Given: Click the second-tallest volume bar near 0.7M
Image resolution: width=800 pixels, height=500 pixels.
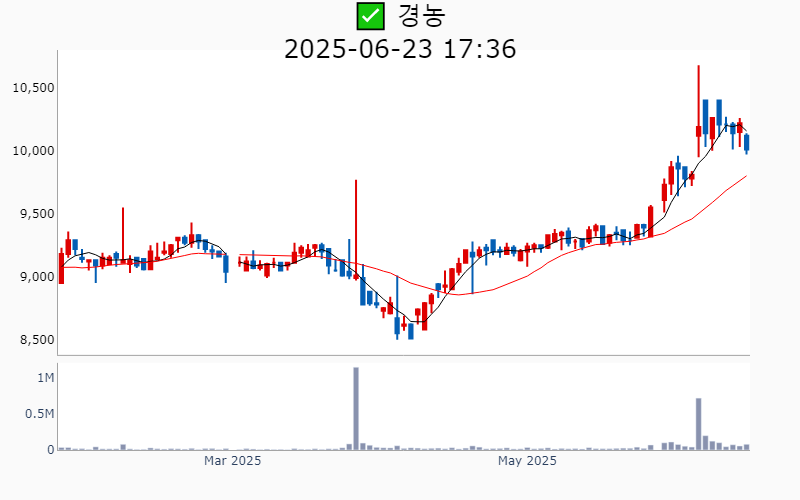Looking at the screenshot, I should pos(698,424).
